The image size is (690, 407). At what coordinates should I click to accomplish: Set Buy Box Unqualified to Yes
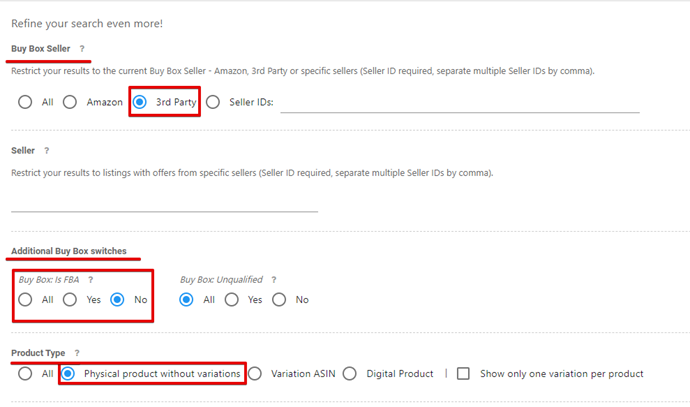pos(231,299)
